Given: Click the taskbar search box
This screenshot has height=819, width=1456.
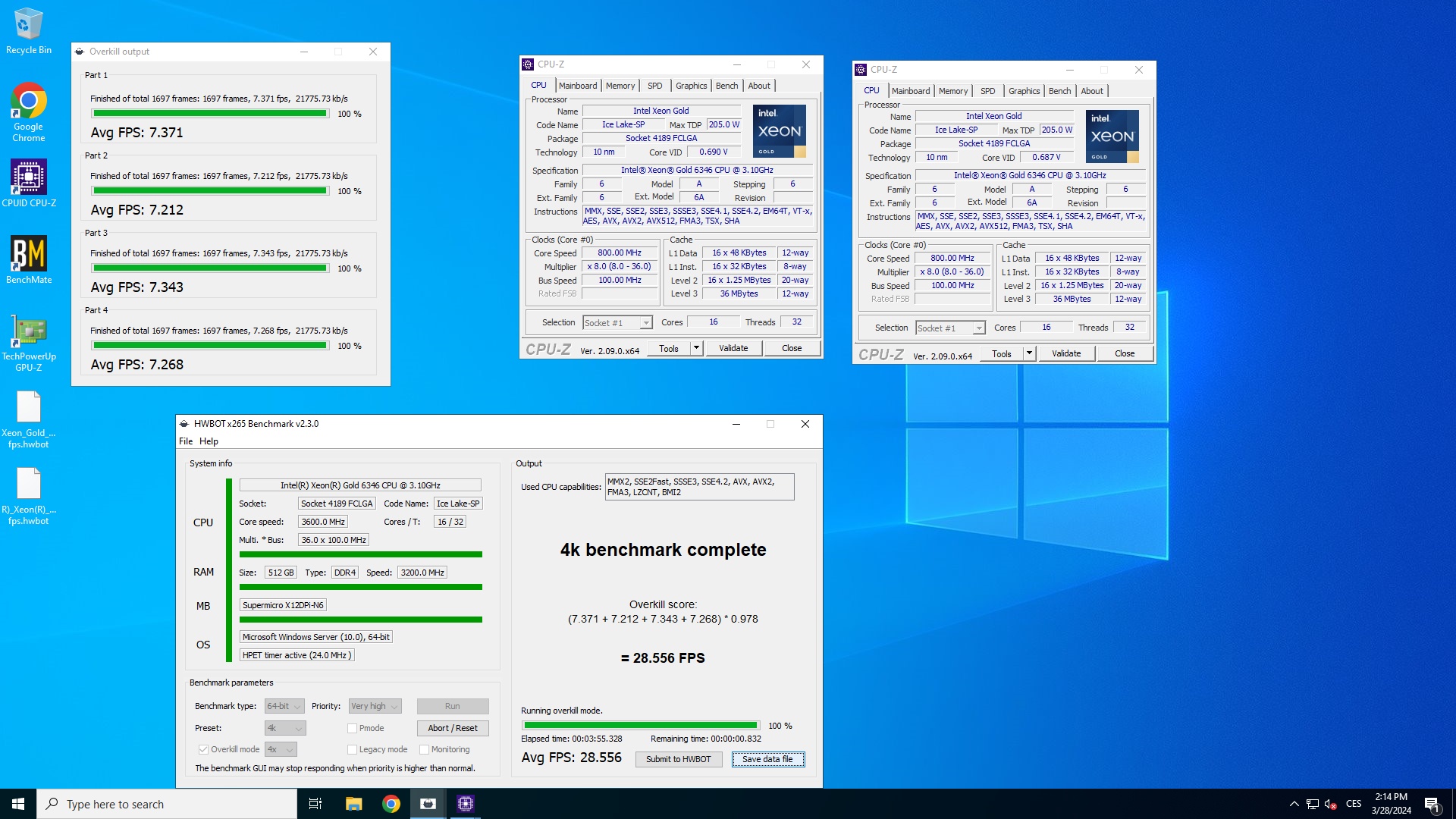Looking at the screenshot, I should 167,804.
